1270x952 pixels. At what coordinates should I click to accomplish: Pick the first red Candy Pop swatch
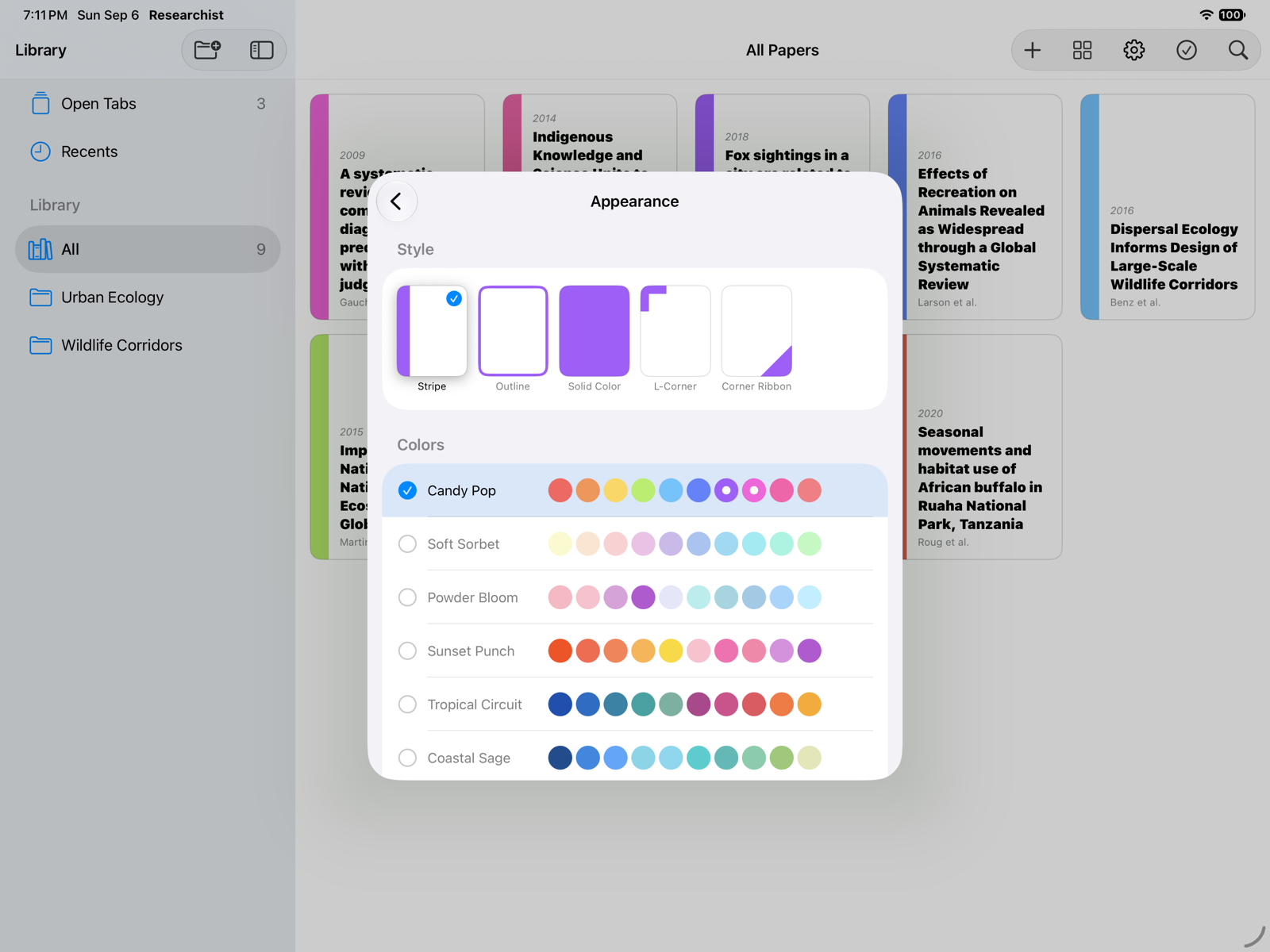click(560, 490)
